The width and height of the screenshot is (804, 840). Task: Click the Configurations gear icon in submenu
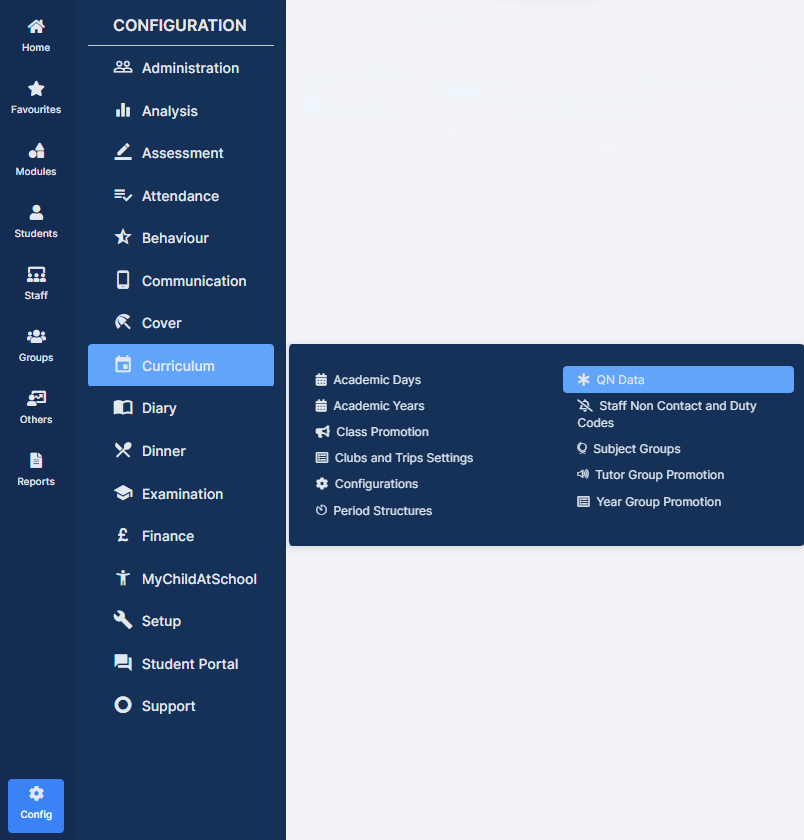tap(321, 484)
